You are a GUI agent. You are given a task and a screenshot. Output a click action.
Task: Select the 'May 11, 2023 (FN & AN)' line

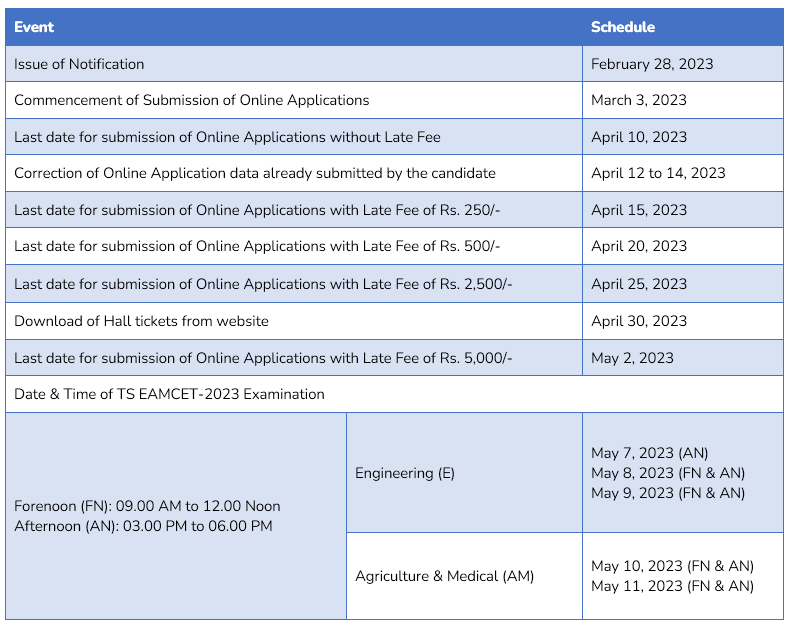(672, 586)
